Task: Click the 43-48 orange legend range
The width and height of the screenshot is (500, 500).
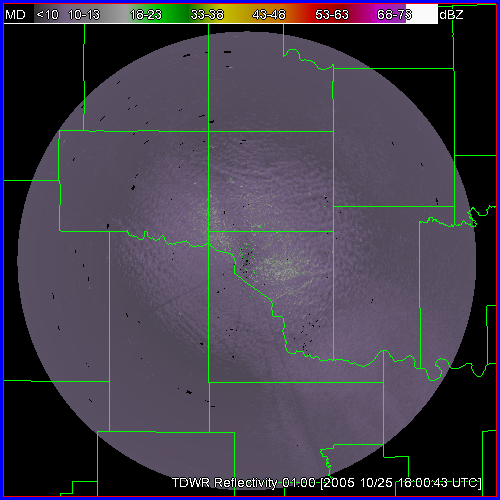Action: pos(269,15)
